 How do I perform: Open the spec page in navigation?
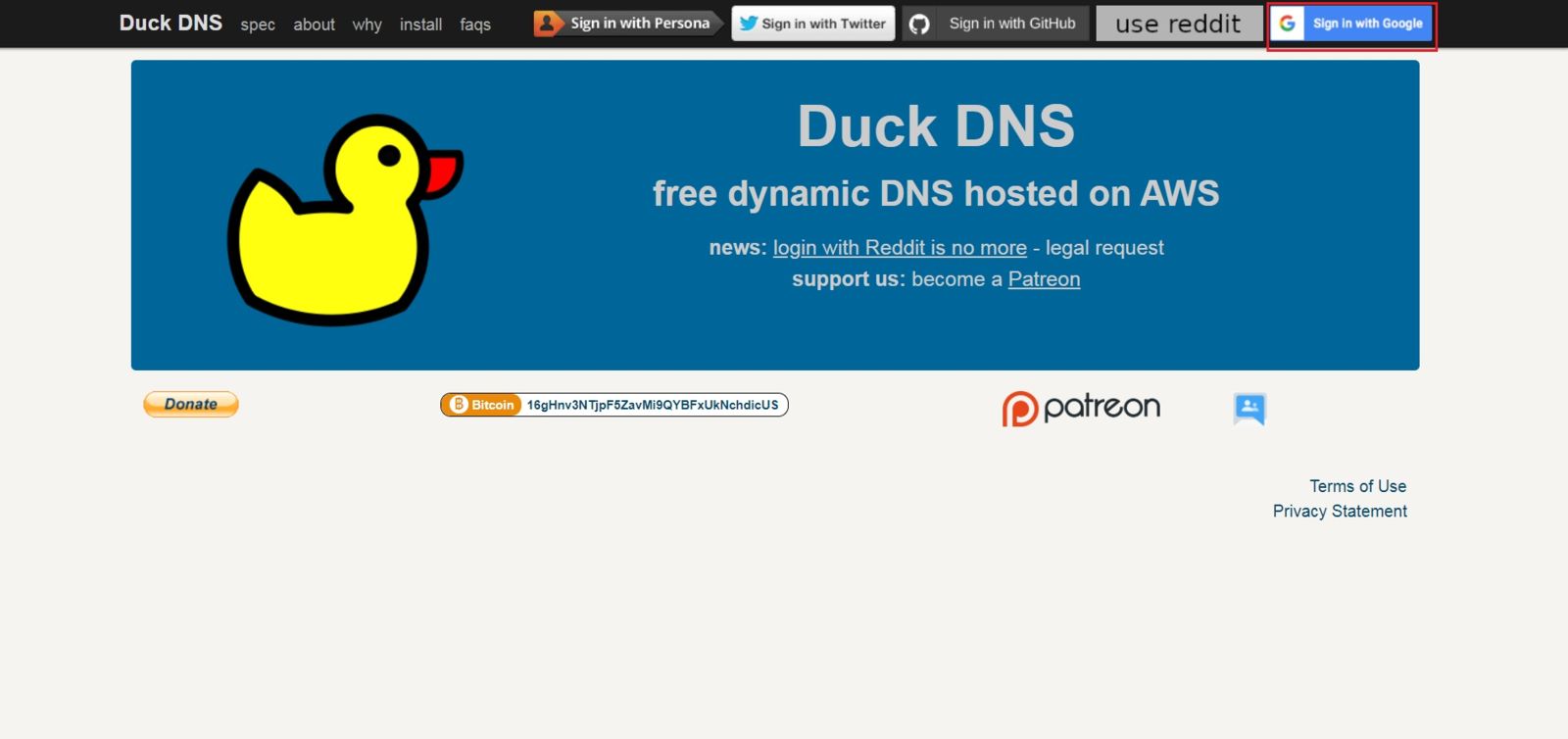click(258, 25)
